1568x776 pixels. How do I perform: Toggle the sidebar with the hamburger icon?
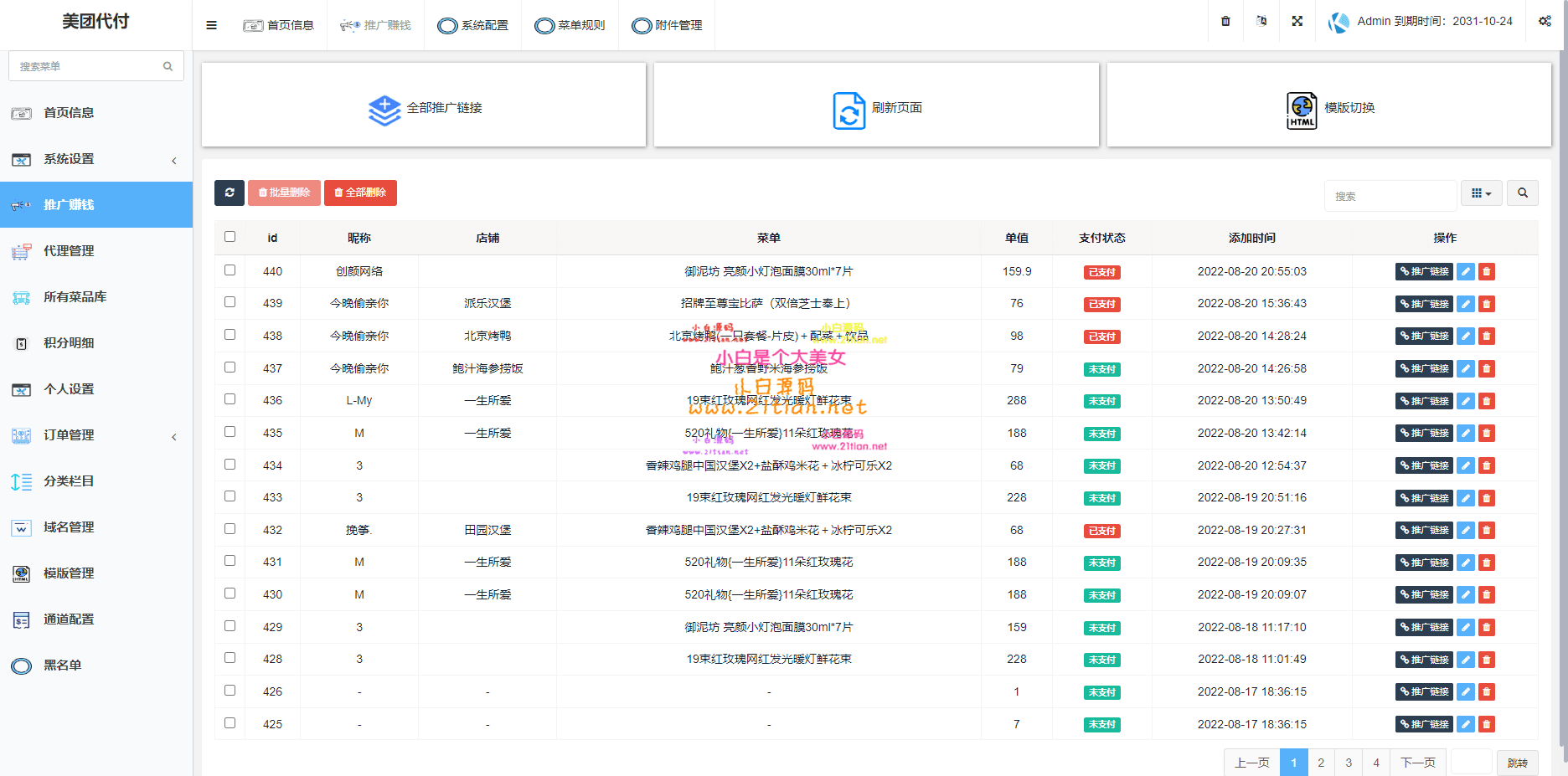211,25
